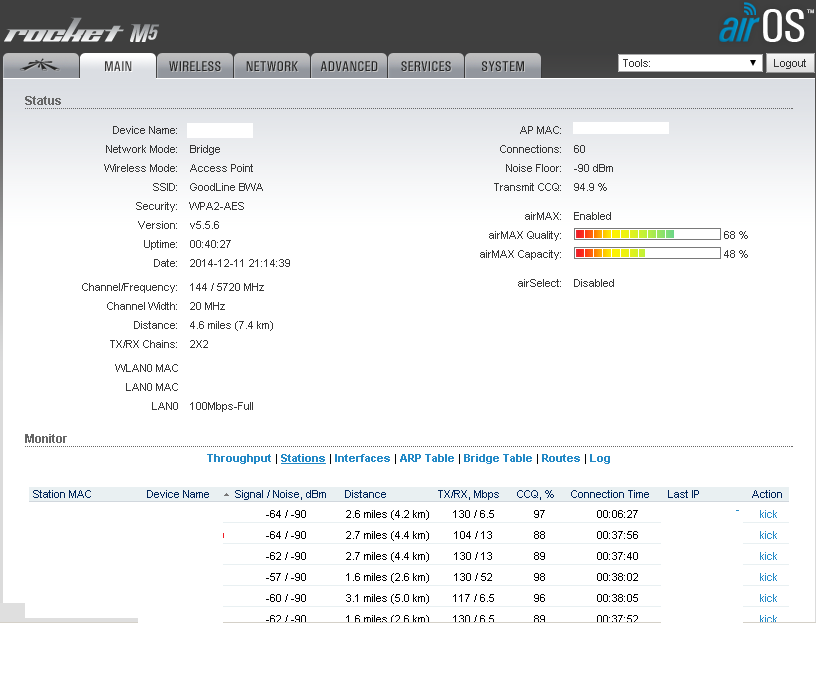Image resolution: width=818 pixels, height=690 pixels.
Task: Open the ARP Table link
Action: tap(427, 458)
